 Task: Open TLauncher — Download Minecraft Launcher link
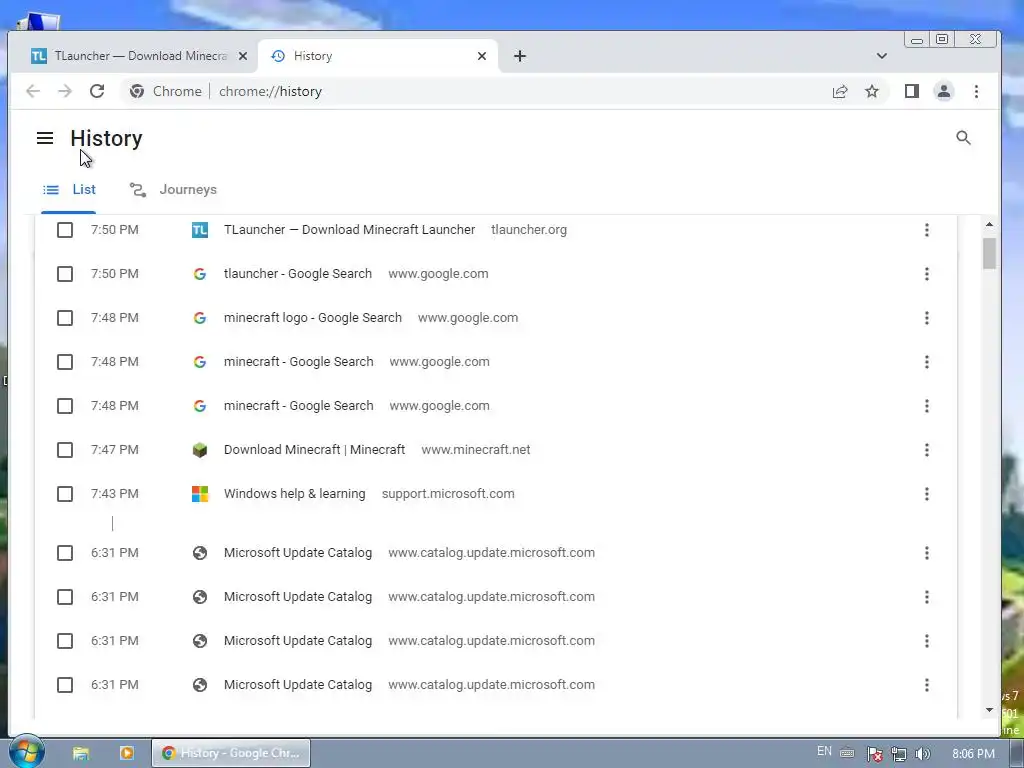[x=349, y=230]
